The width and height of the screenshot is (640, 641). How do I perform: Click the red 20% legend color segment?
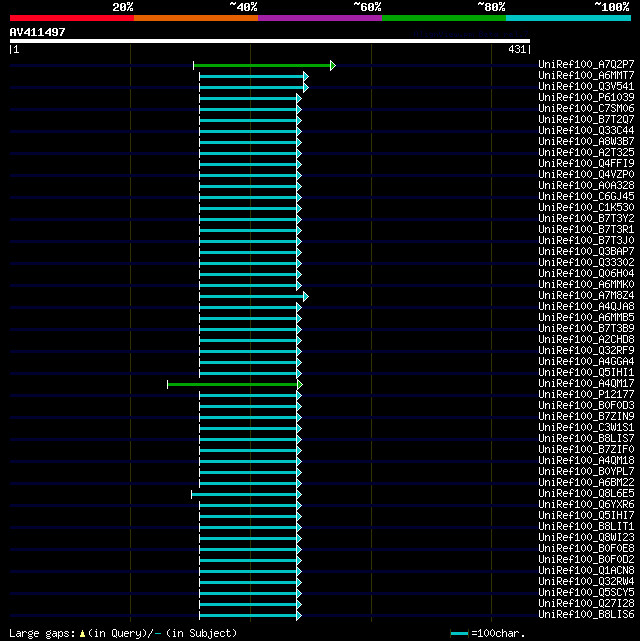point(72,18)
